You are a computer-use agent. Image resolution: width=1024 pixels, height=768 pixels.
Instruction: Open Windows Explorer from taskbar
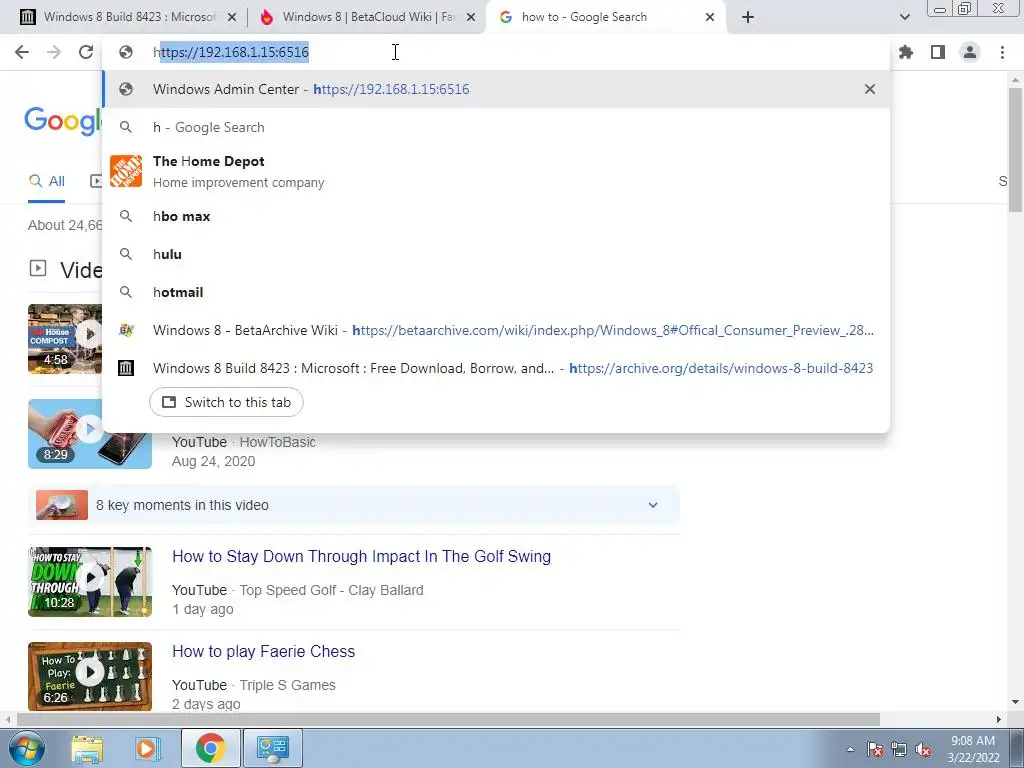pos(87,748)
